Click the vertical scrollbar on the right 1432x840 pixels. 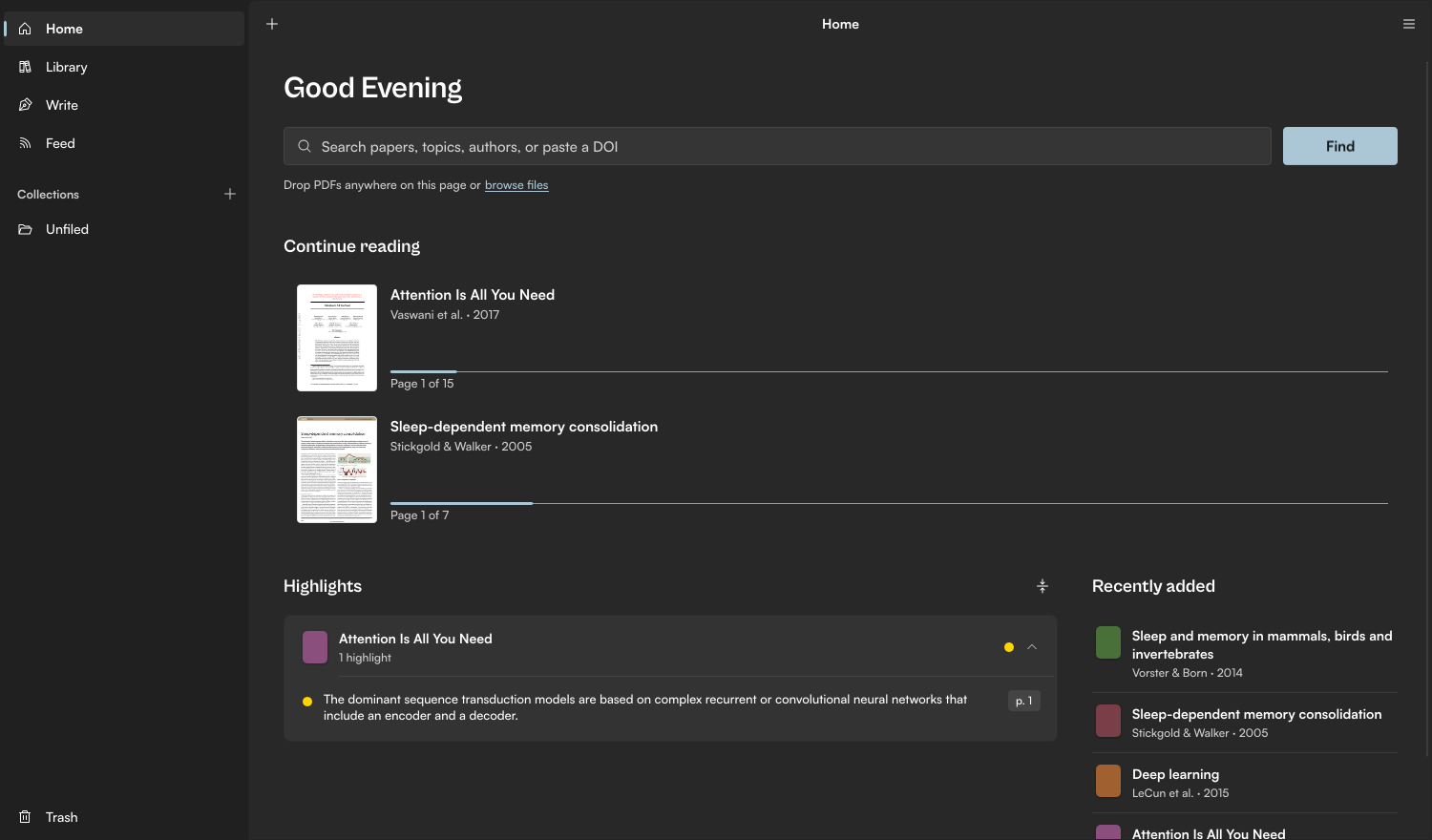(x=1428, y=410)
